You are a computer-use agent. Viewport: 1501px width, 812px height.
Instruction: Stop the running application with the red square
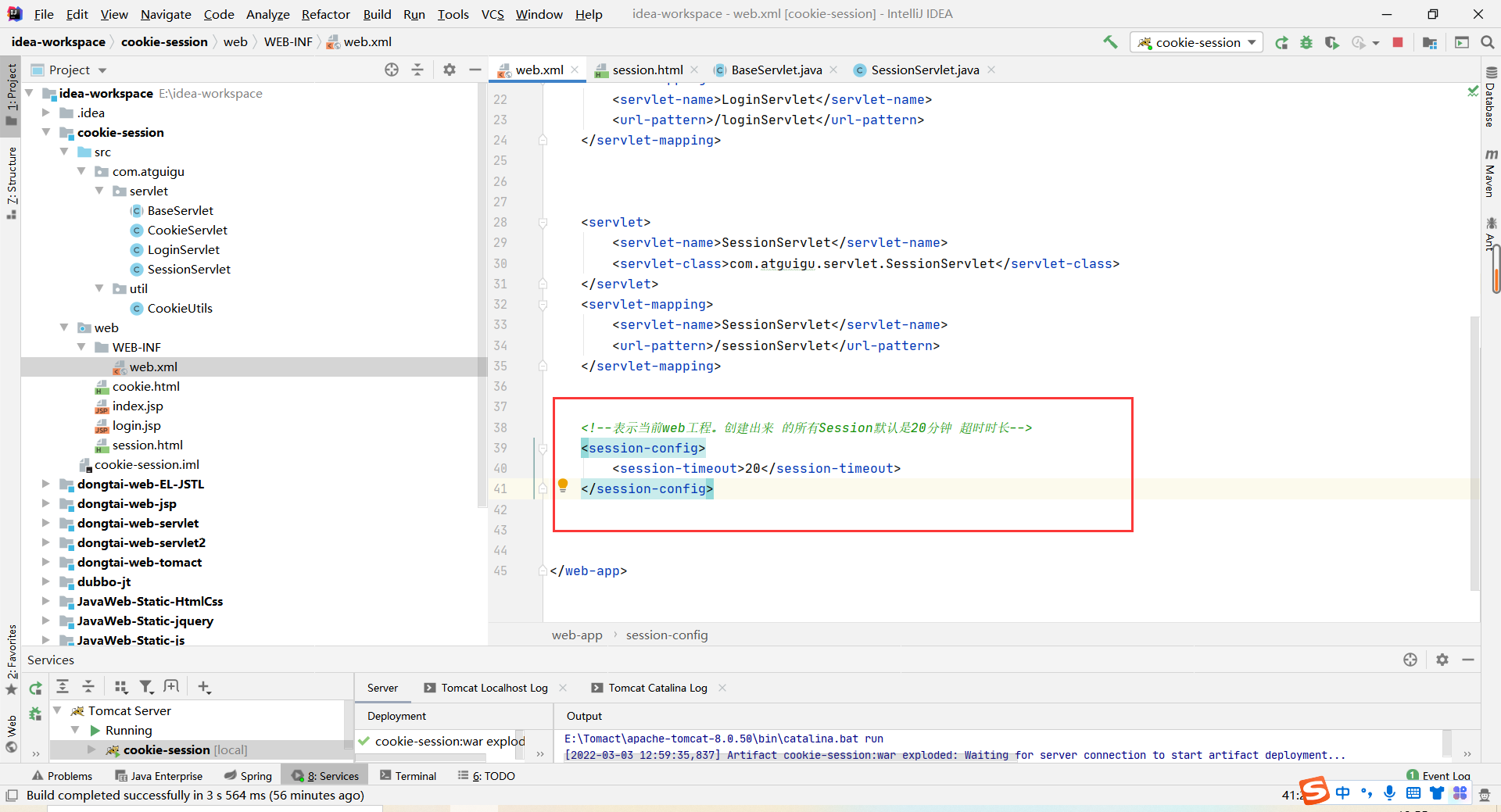(1398, 42)
